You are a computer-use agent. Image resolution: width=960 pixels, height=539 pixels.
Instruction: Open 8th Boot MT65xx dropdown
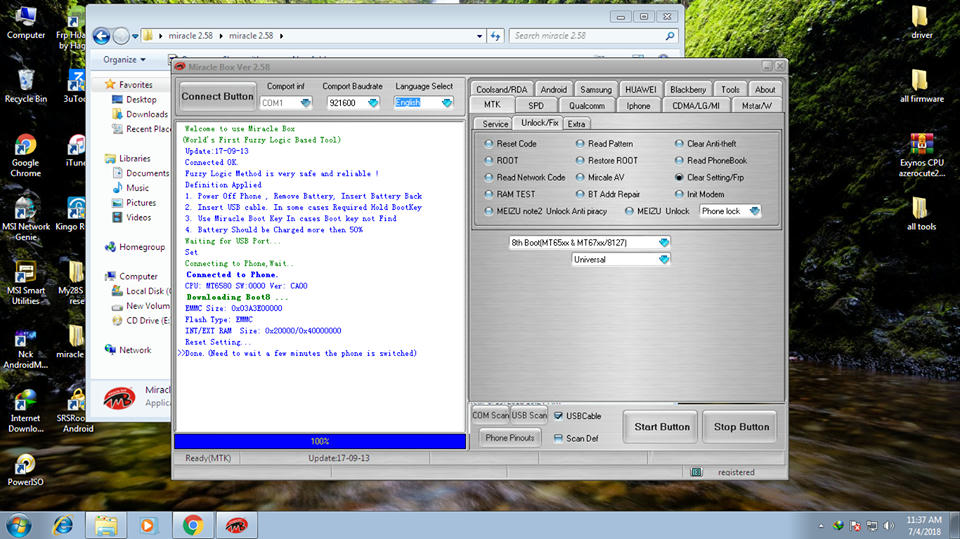(664, 243)
